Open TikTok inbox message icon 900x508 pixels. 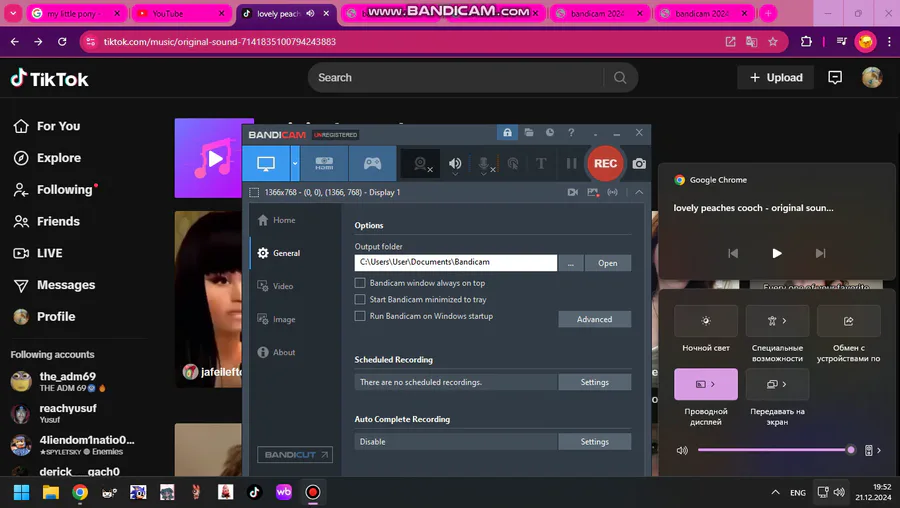tap(835, 77)
